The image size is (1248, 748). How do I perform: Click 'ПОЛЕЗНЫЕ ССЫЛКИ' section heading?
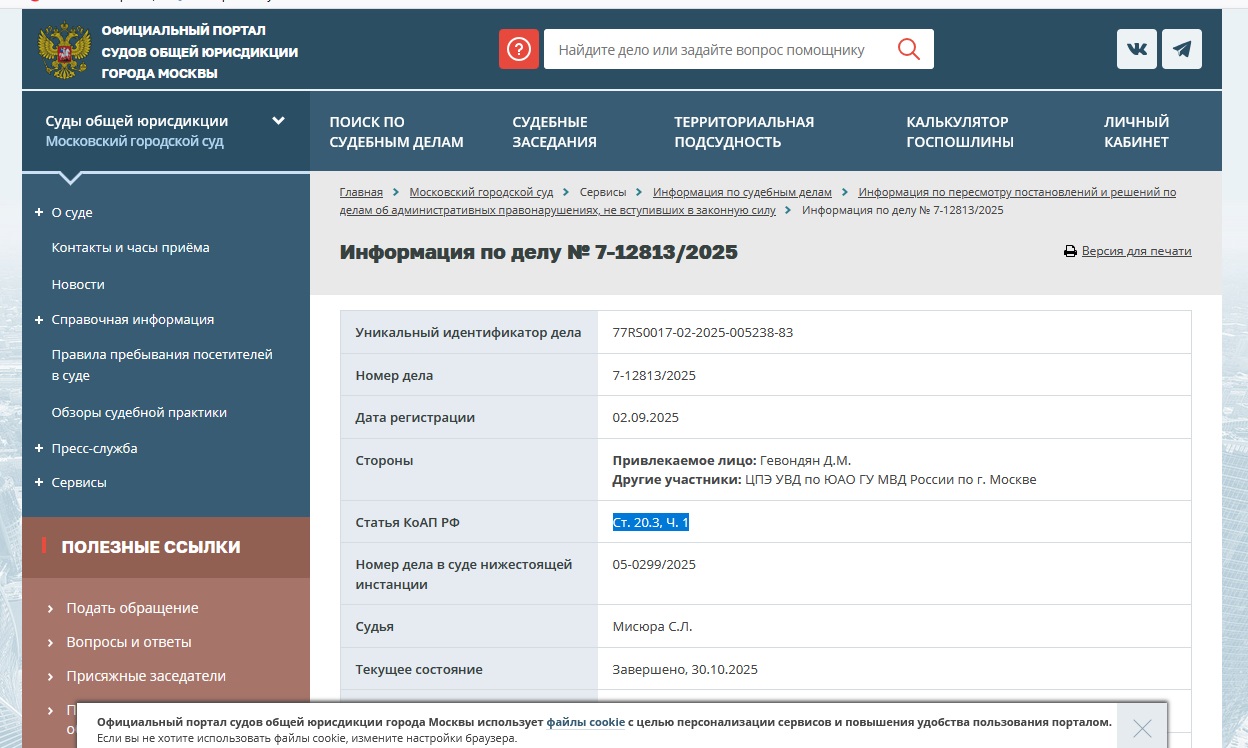coord(151,547)
